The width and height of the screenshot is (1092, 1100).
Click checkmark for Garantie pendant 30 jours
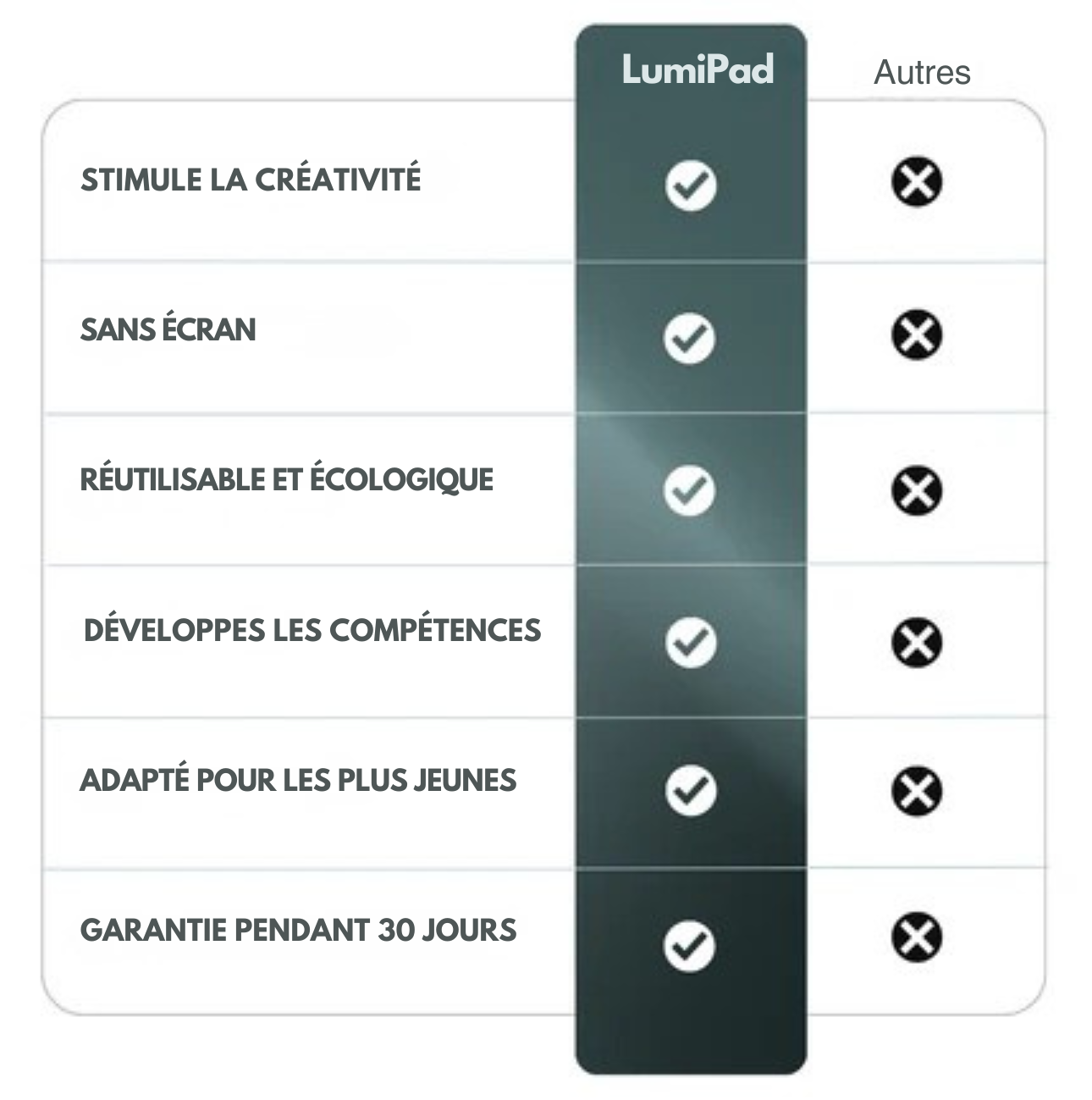tap(689, 944)
